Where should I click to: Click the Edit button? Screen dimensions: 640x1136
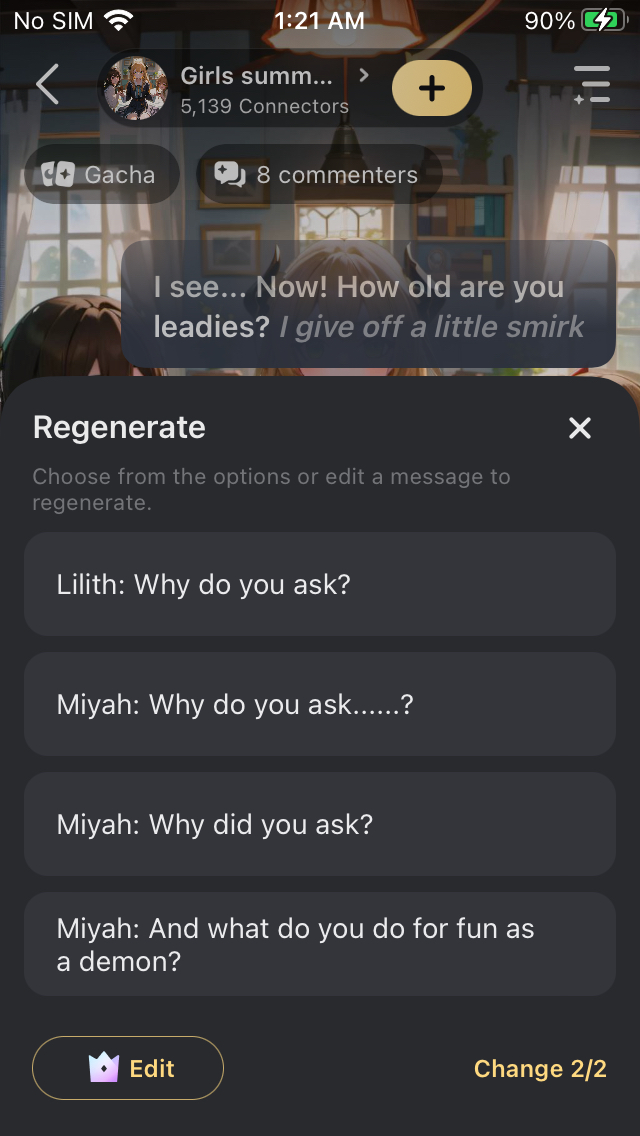128,1068
